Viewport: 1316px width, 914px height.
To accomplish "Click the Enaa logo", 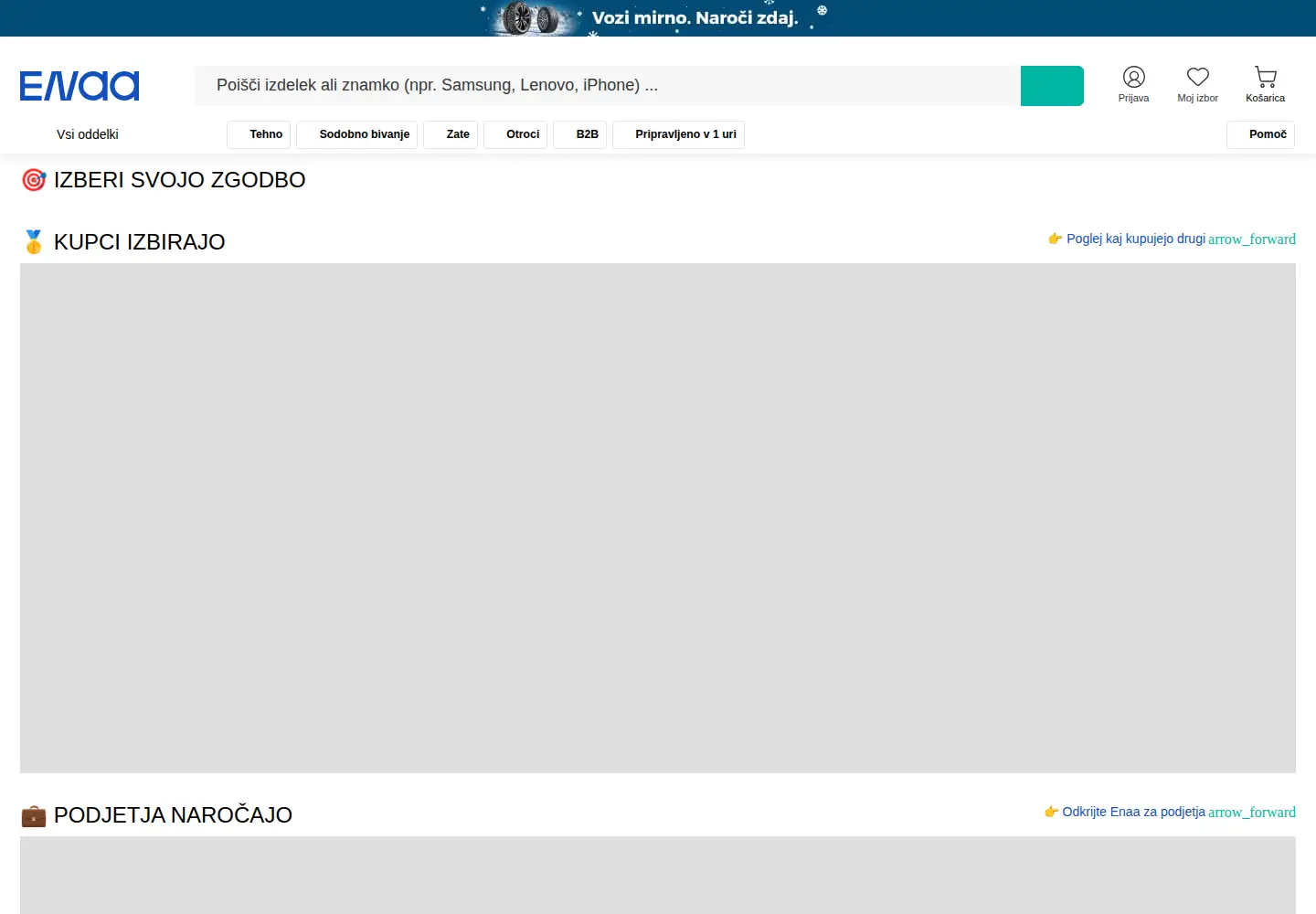I will [x=80, y=86].
